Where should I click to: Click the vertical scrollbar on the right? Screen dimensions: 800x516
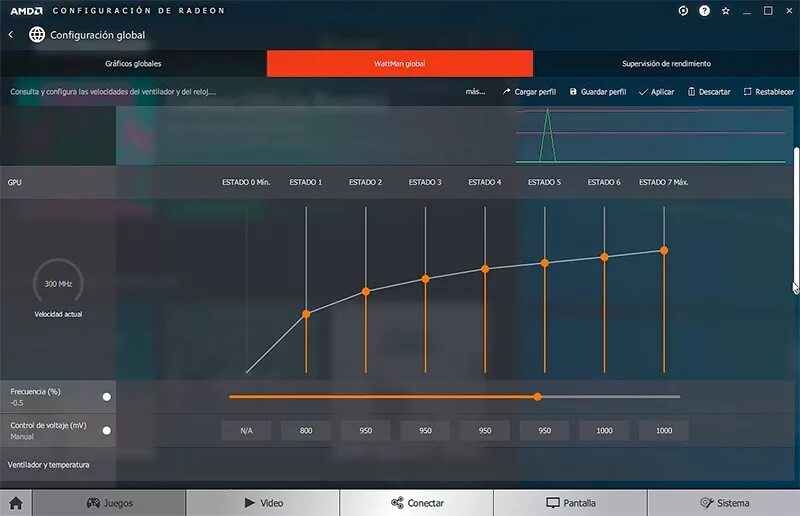[x=796, y=219]
